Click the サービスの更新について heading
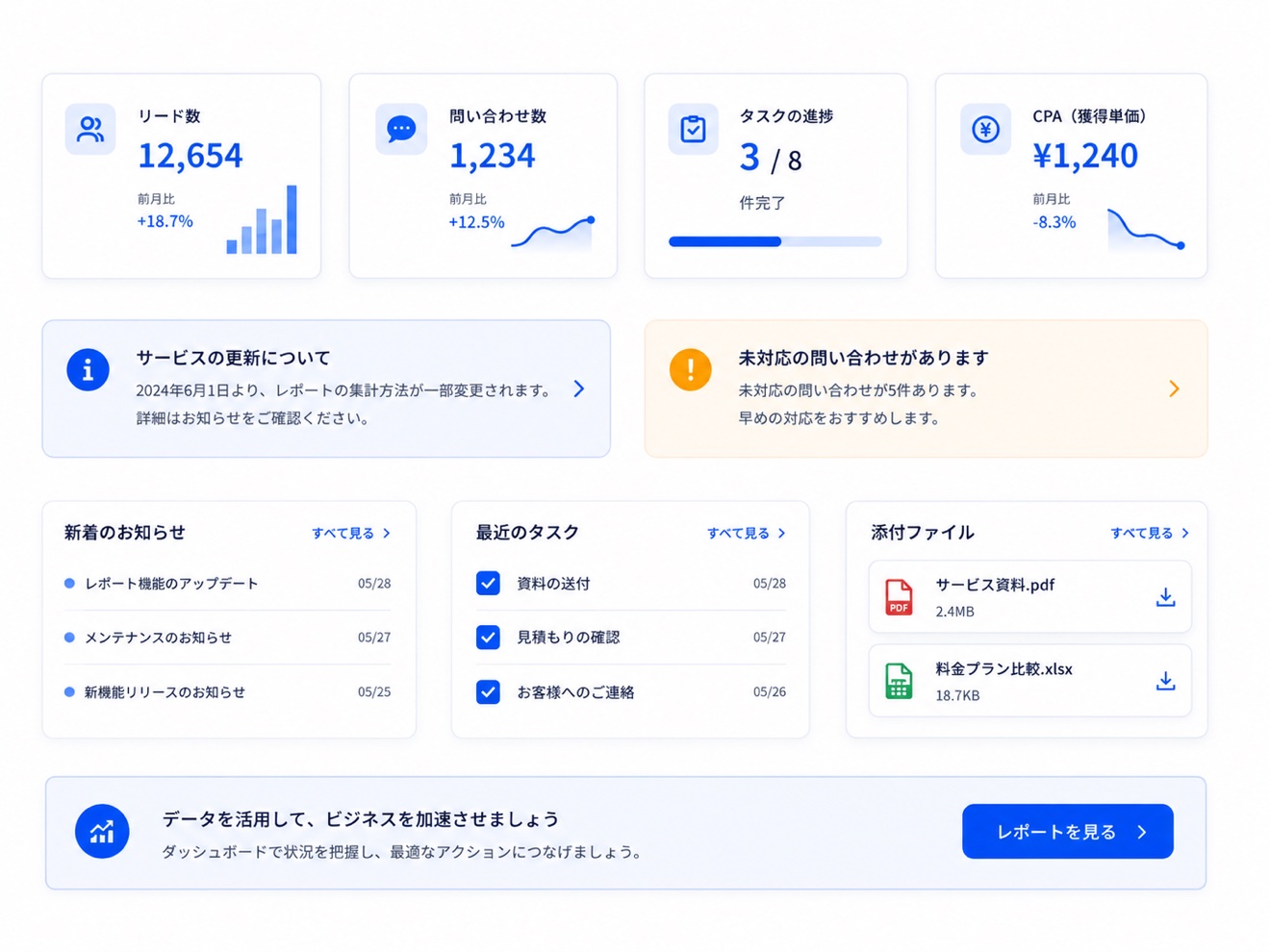The image size is (1270, 952). pos(233,358)
